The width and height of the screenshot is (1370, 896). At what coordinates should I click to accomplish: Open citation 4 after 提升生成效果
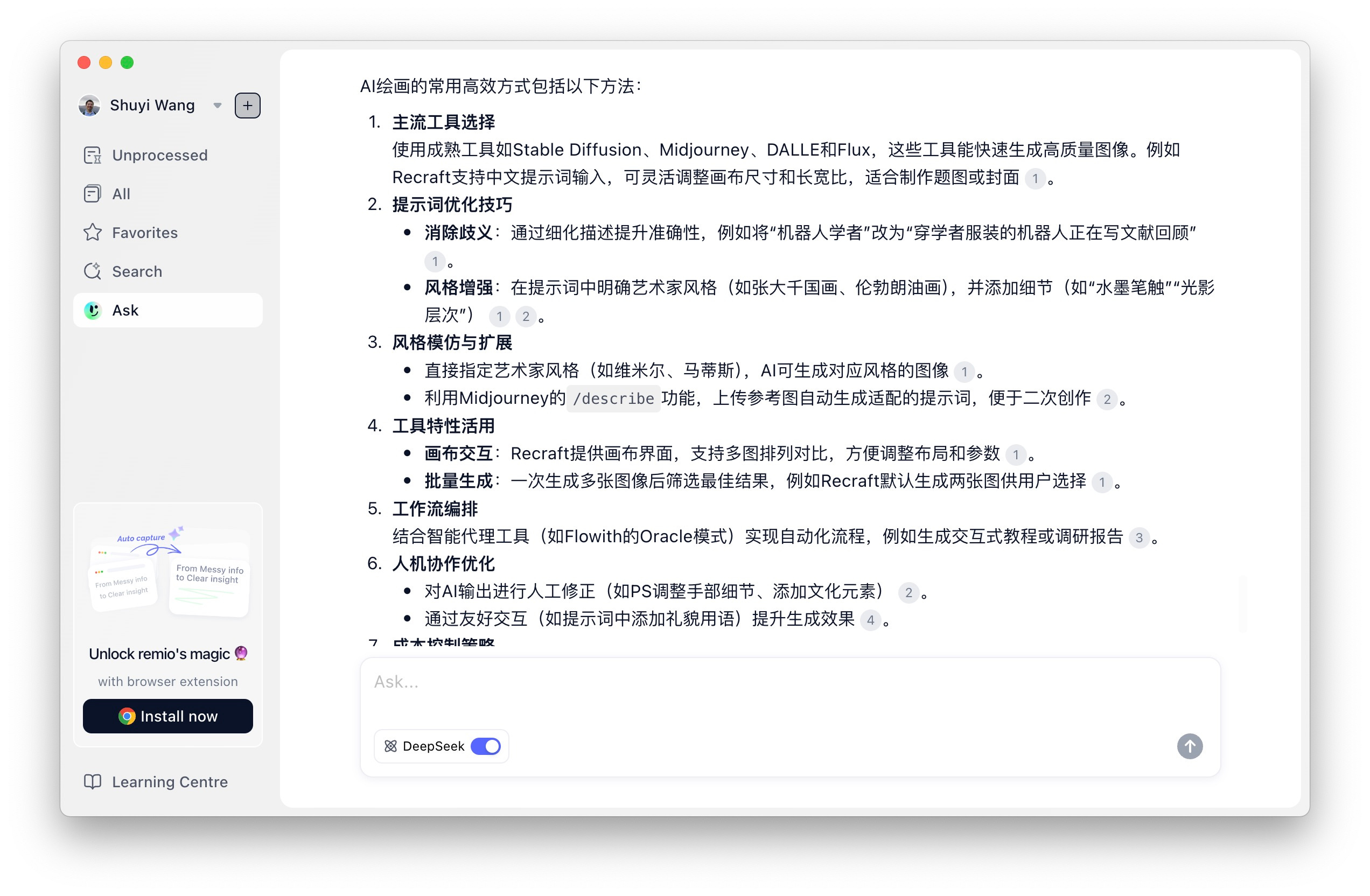click(870, 620)
